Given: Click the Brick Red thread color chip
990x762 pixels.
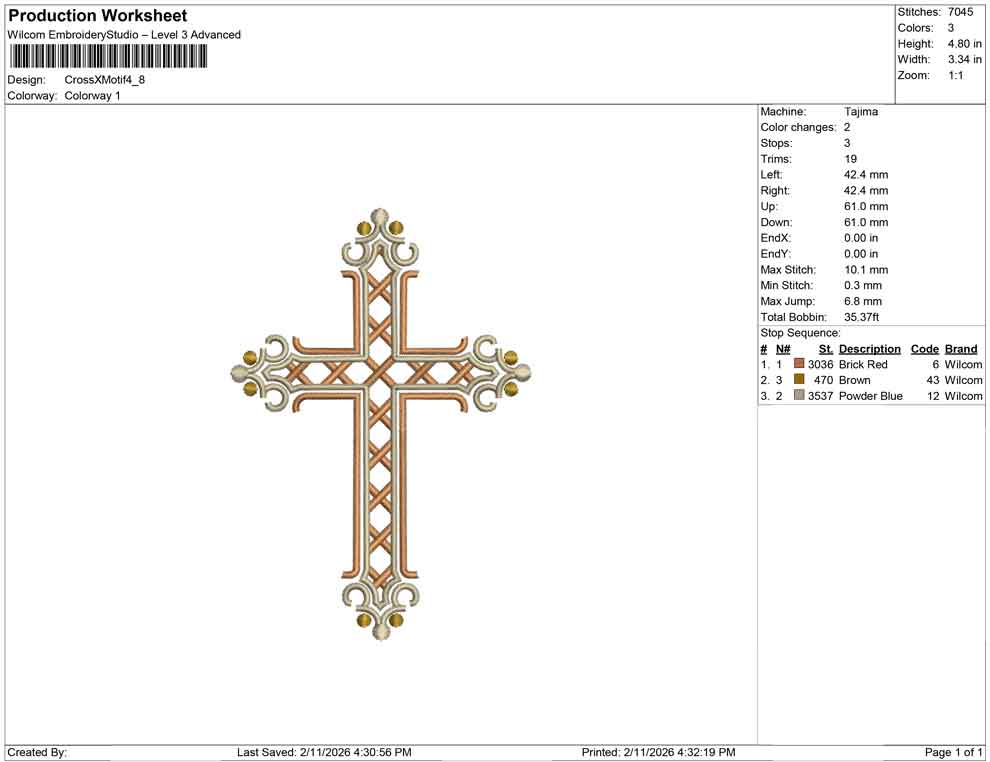Looking at the screenshot, I should click(798, 364).
